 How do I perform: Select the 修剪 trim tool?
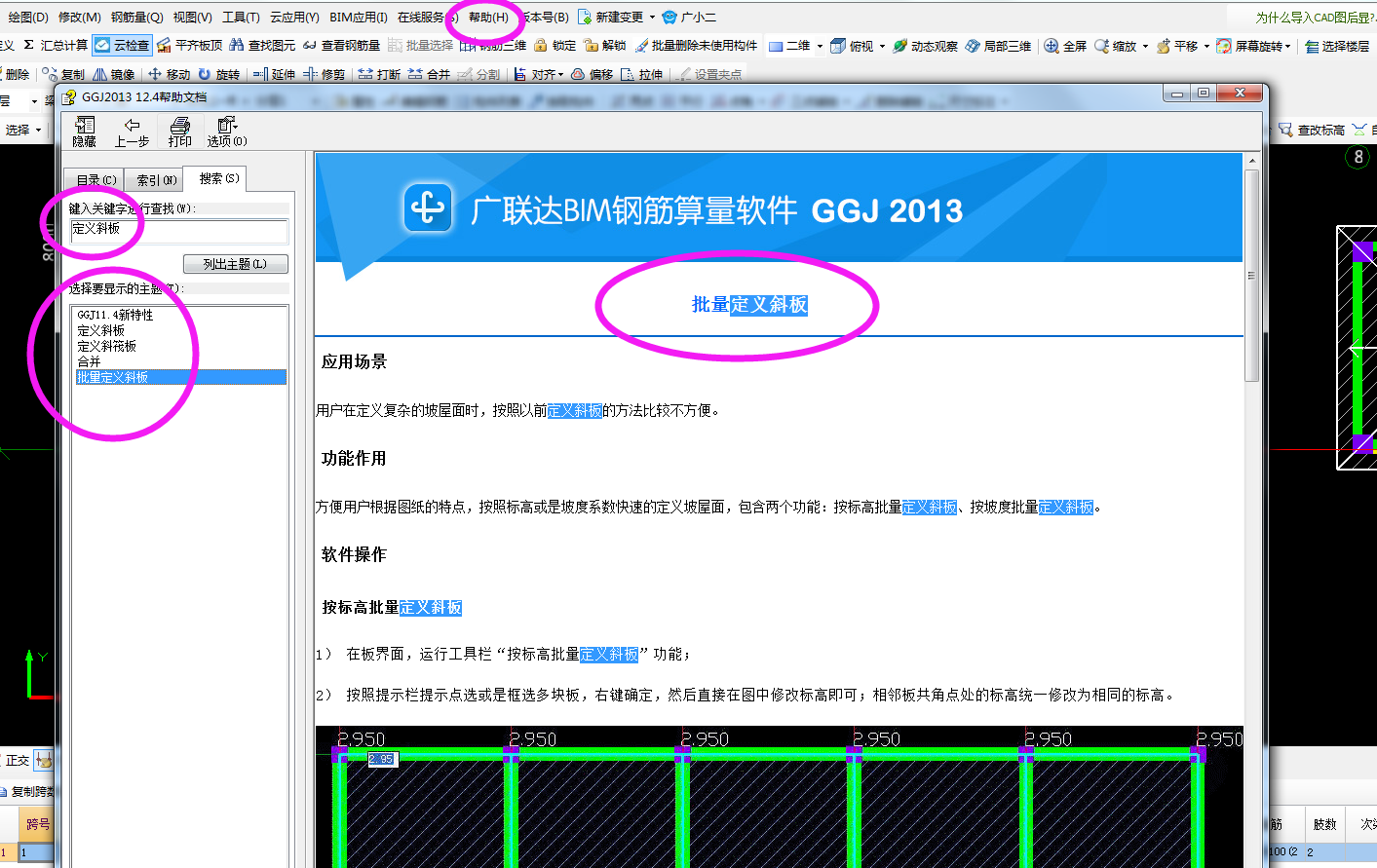pos(324,74)
